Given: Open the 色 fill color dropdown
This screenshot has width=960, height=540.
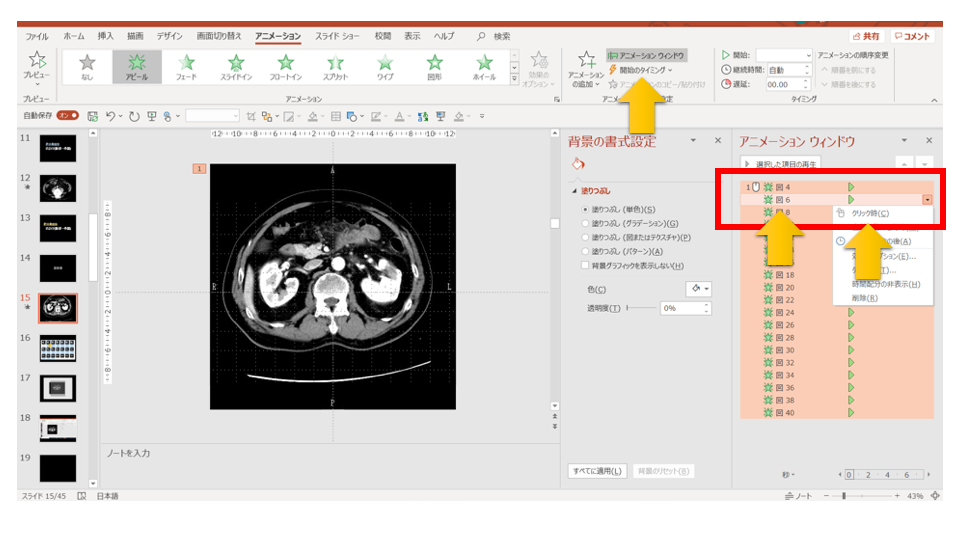Looking at the screenshot, I should [699, 288].
